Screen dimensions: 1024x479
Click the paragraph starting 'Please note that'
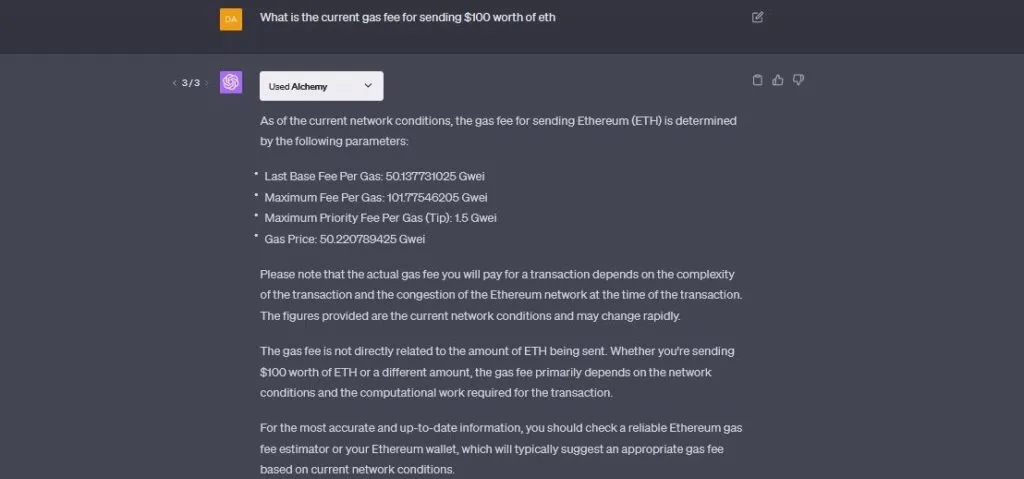point(500,294)
